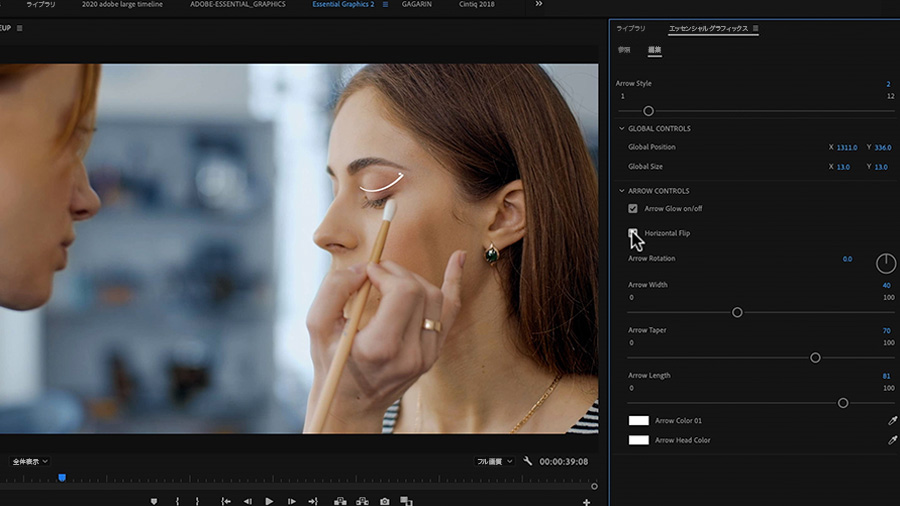This screenshot has width=900, height=506.
Task: Step forward one frame
Action: coord(291,501)
